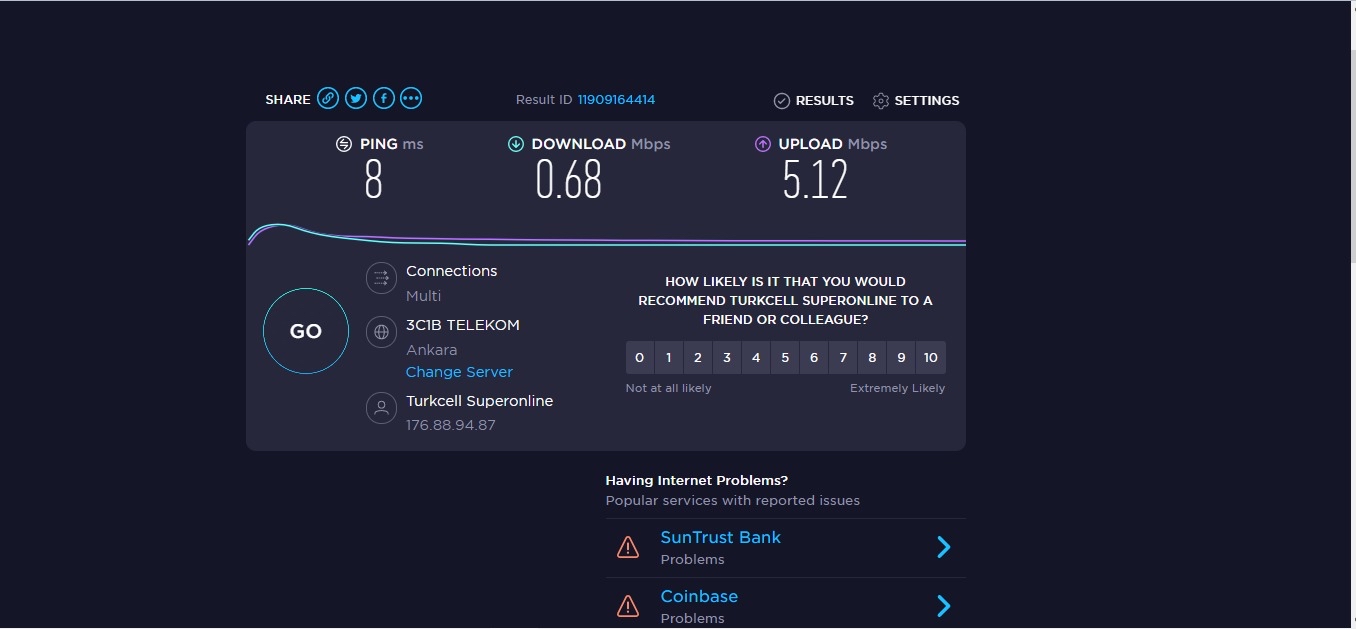Click the globe server icon
This screenshot has height=629, width=1356.
381,332
